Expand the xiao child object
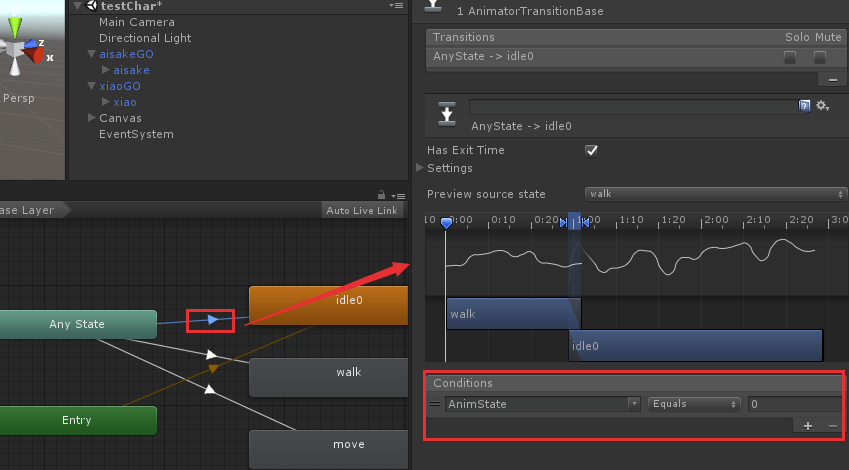This screenshot has height=470, width=849. click(106, 102)
